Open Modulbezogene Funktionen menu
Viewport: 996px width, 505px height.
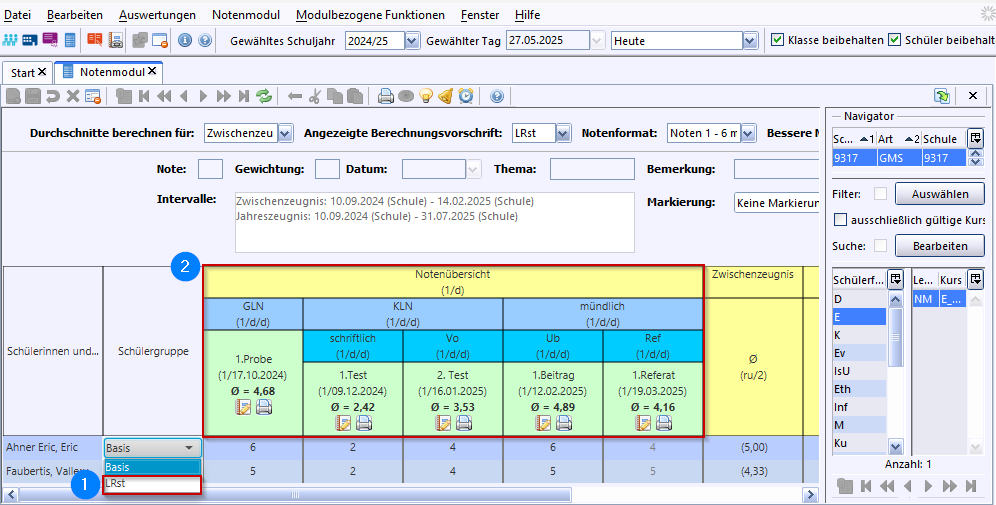click(x=370, y=15)
